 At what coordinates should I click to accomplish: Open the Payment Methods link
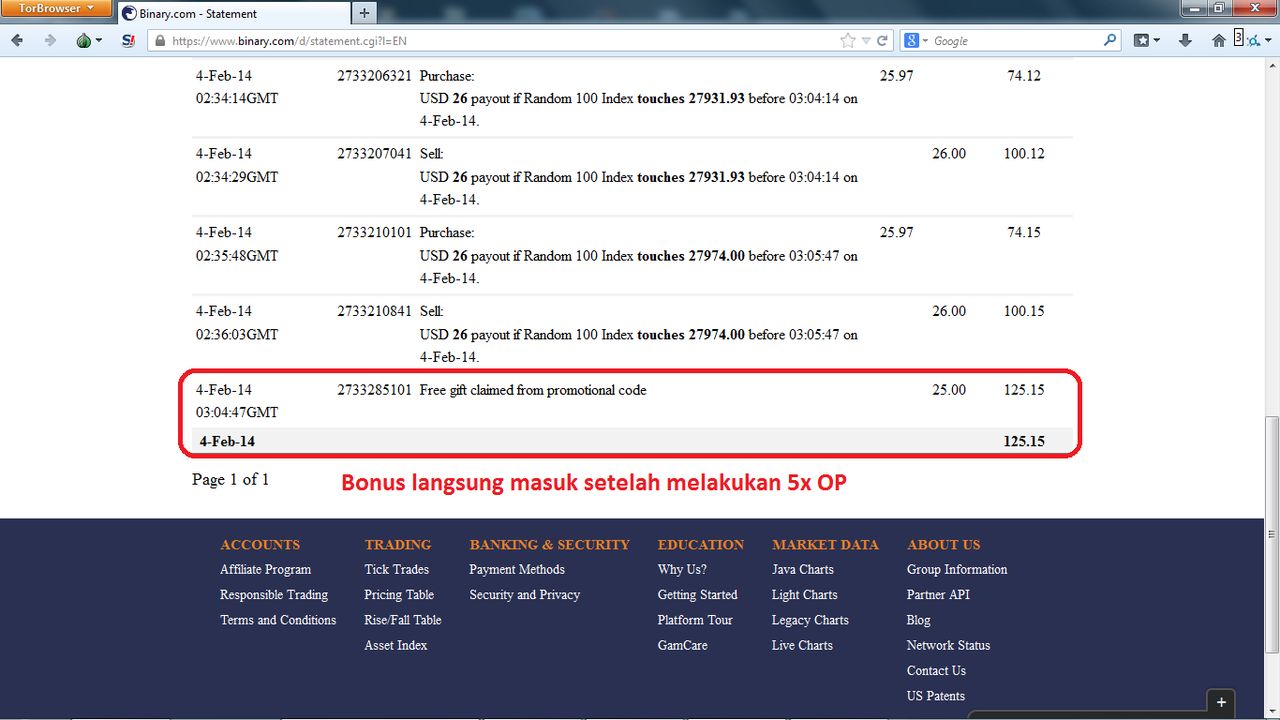[x=517, y=570]
